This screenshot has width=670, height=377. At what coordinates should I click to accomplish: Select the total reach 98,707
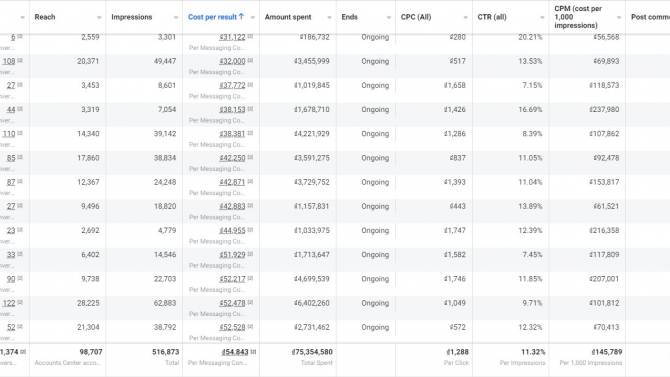pyautogui.click(x=91, y=352)
